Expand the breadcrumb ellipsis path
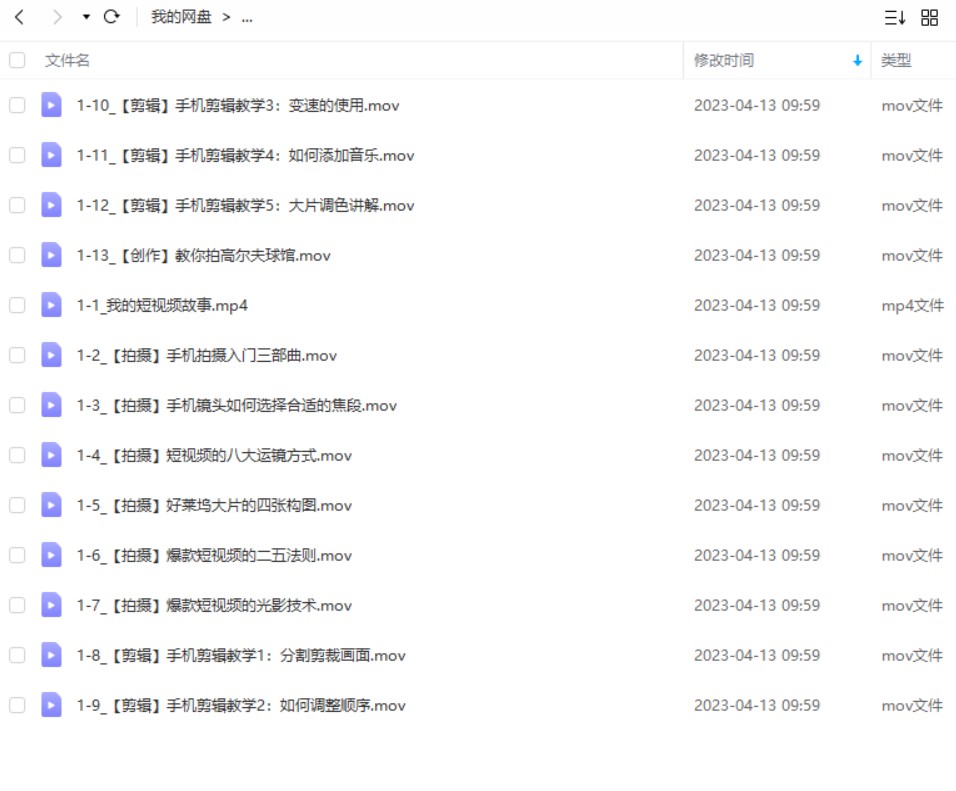Screen dimensions: 956x791 (247, 18)
